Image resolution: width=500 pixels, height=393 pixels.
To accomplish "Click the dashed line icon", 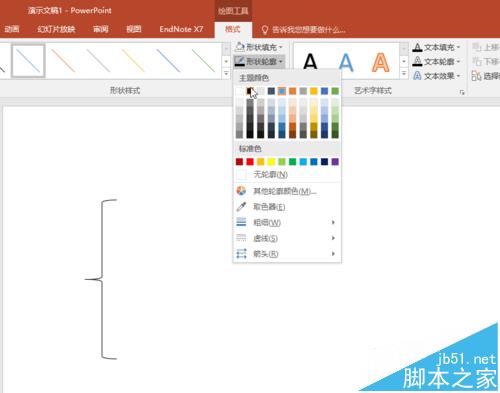I will 241,238.
